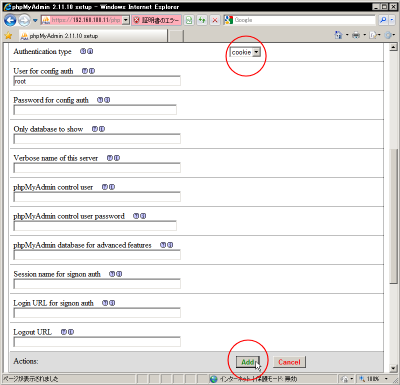Open first help icon beside phpMyAdmin control user
400x385 pixels.
pos(105,187)
